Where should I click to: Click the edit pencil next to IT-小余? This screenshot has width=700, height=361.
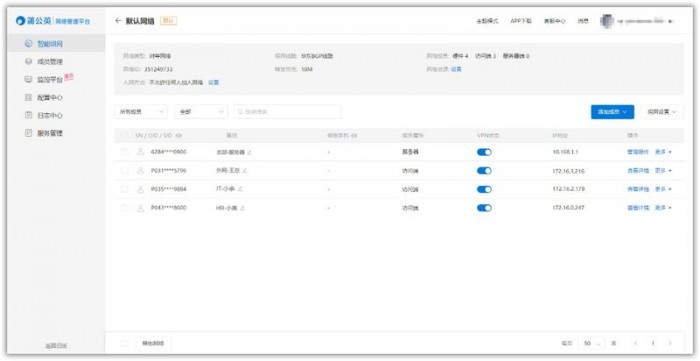pos(240,189)
